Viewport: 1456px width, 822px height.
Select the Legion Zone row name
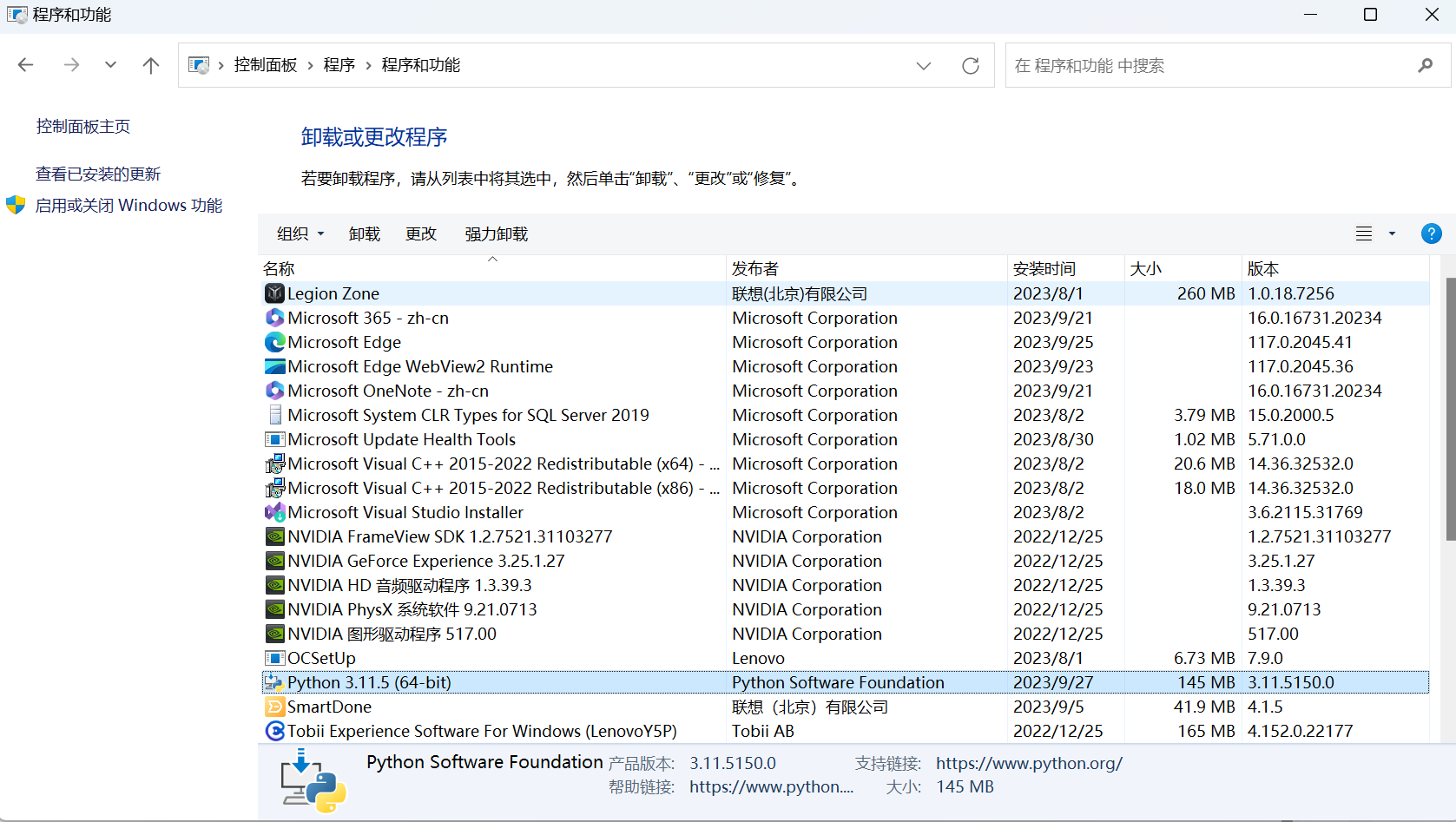[x=333, y=293]
